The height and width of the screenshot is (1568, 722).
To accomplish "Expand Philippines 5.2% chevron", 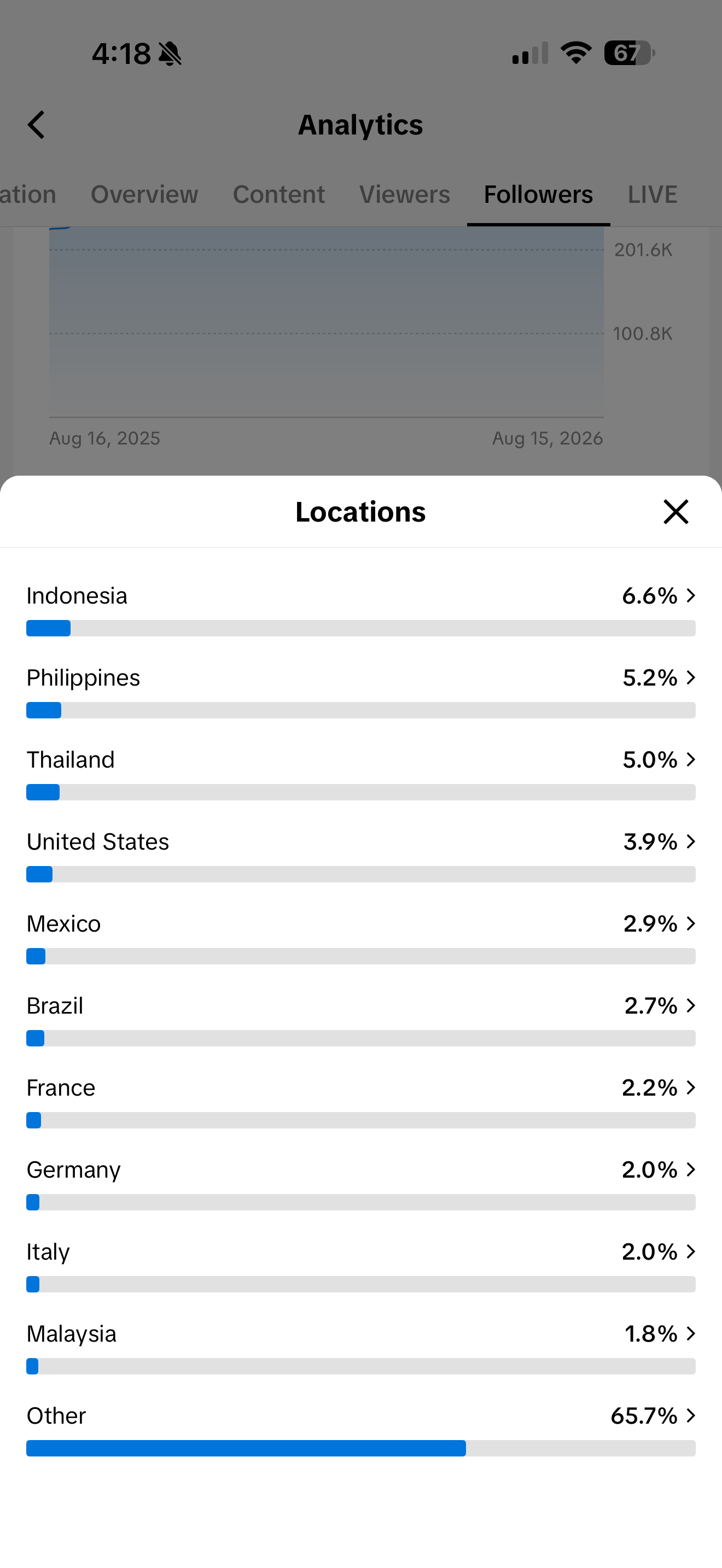I will [690, 677].
